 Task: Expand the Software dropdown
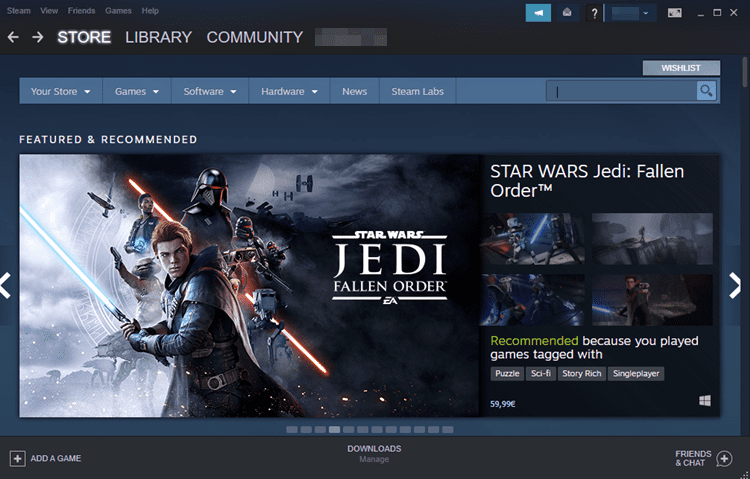[210, 91]
